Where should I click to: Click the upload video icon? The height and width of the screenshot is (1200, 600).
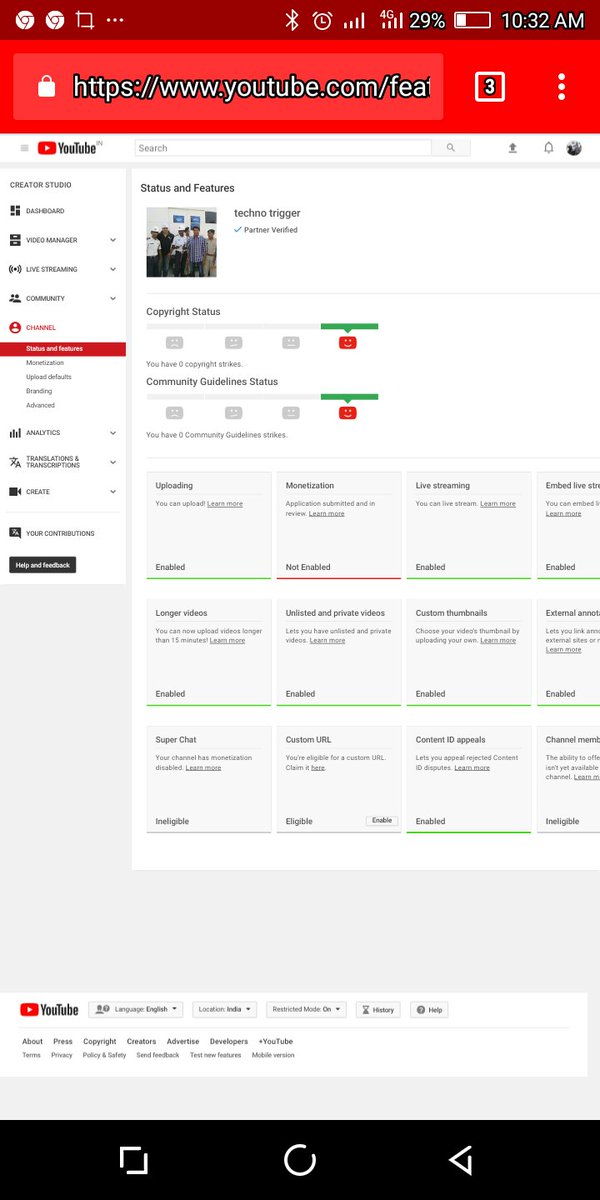[x=513, y=148]
